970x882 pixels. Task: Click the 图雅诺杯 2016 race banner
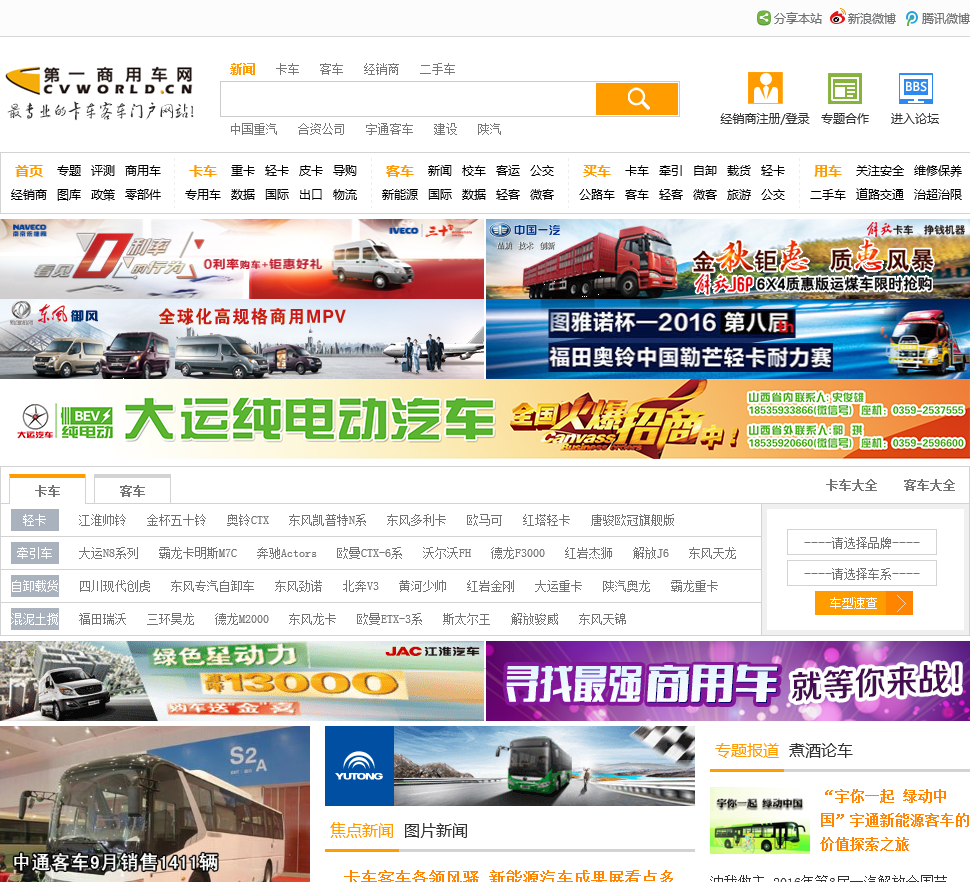tap(728, 339)
